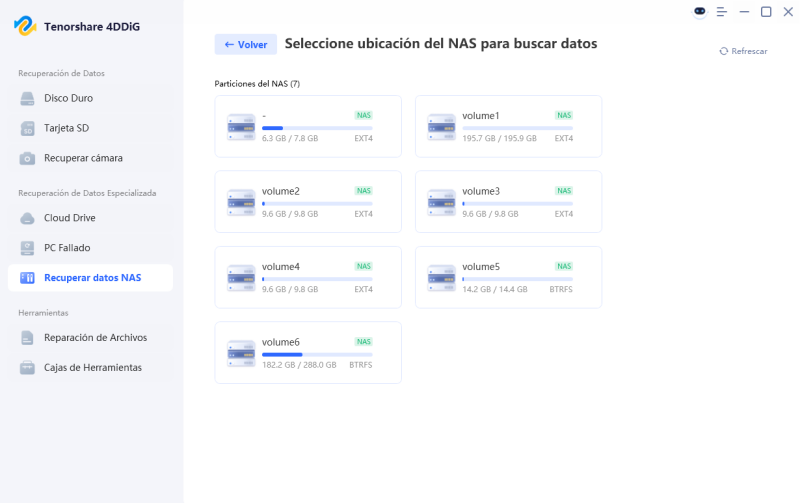Click the refresh circular arrow icon
The width and height of the screenshot is (800, 503).
click(x=723, y=51)
